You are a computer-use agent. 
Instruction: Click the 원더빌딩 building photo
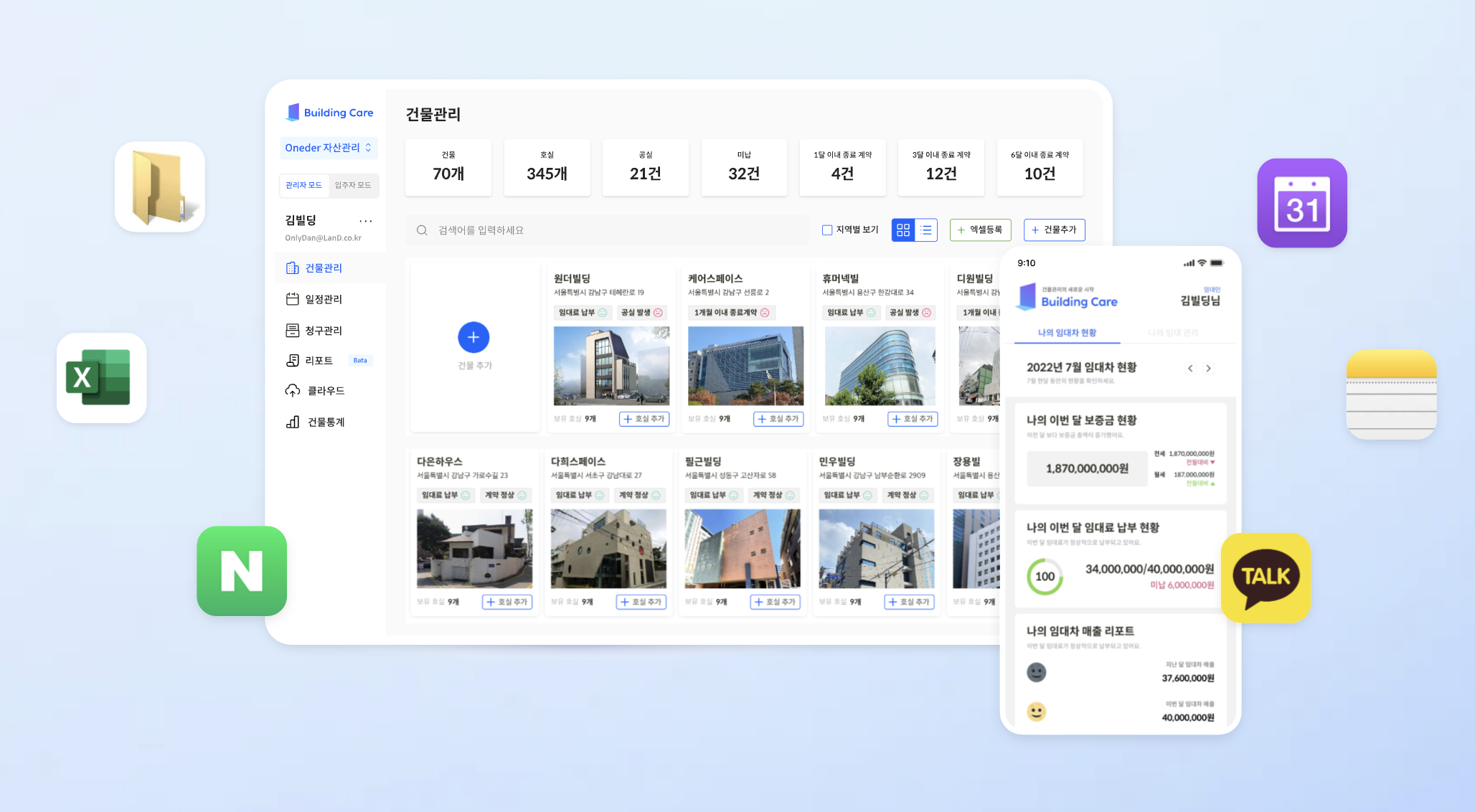(611, 366)
